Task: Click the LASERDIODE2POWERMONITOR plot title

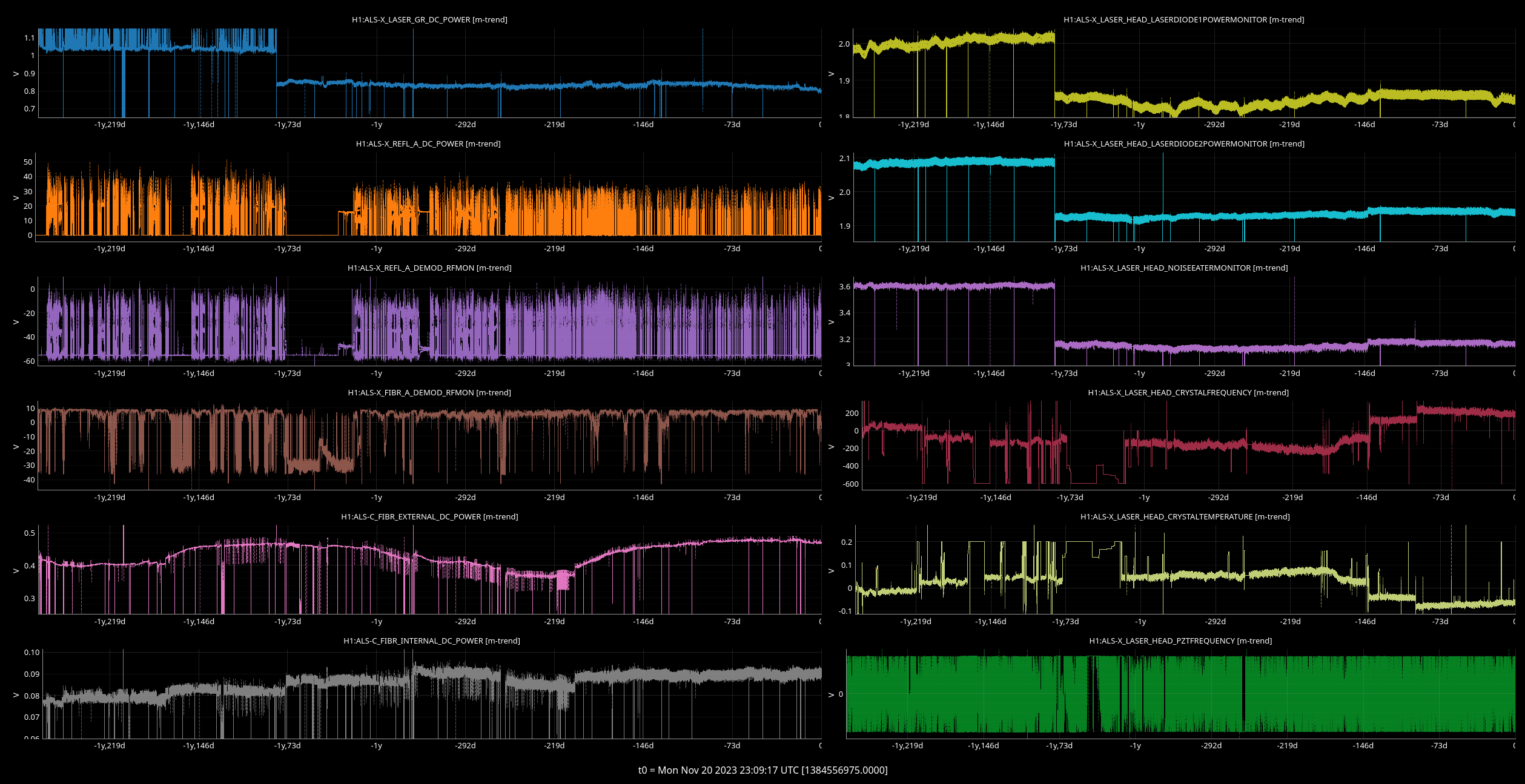Action: pyautogui.click(x=1184, y=144)
